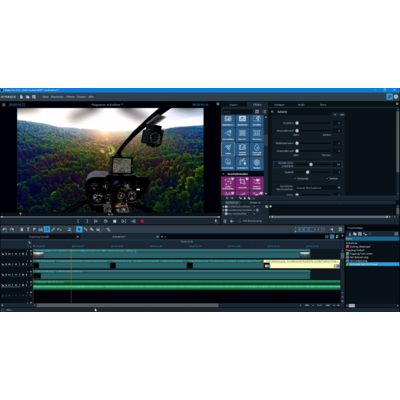
Task: Select the magenta crop effect tile
Action: pyautogui.click(x=242, y=183)
